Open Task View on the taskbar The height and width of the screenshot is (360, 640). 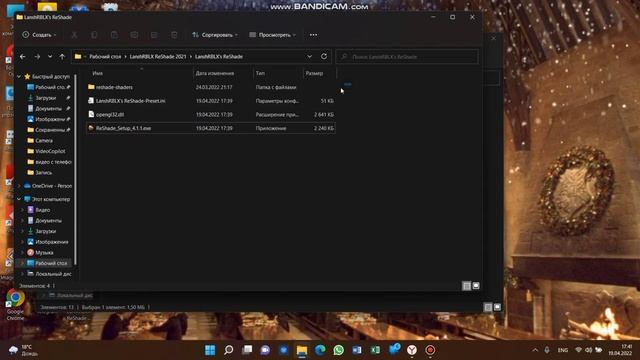pos(247,350)
